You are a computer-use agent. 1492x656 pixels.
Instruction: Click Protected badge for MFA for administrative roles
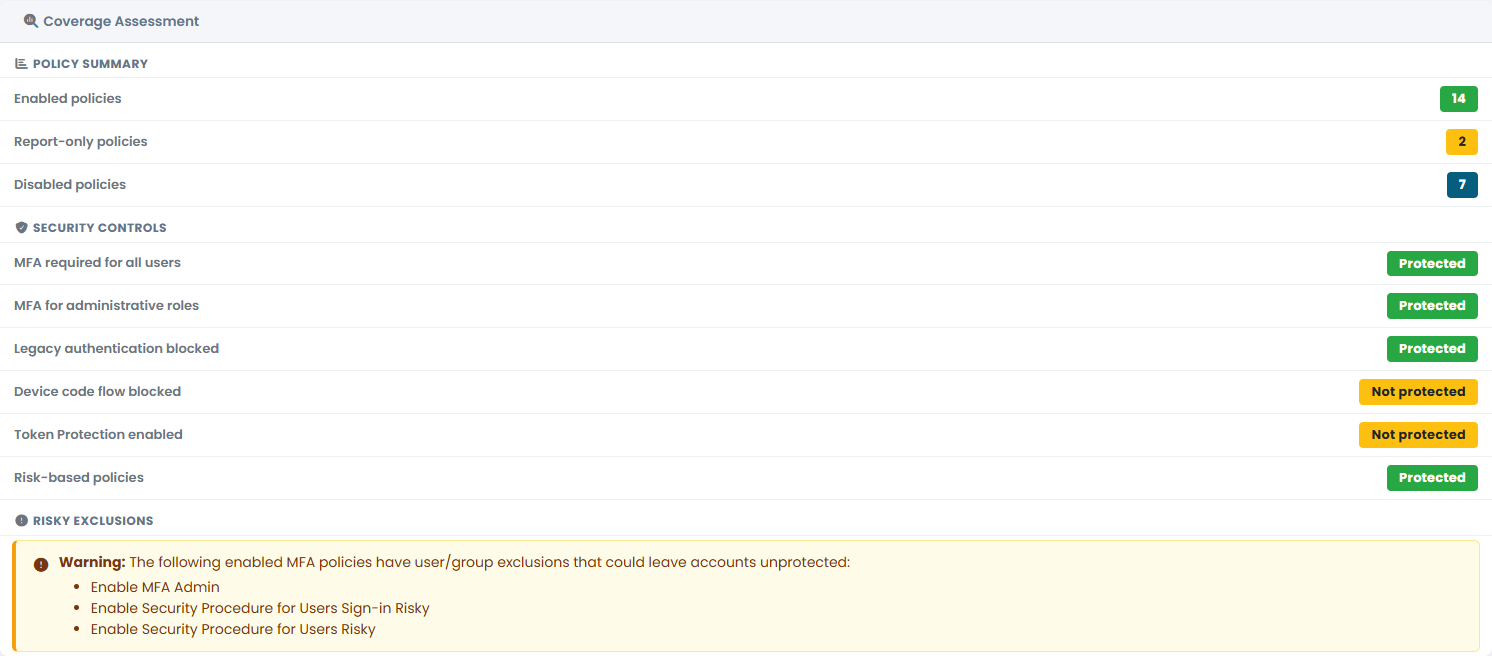tap(1432, 306)
